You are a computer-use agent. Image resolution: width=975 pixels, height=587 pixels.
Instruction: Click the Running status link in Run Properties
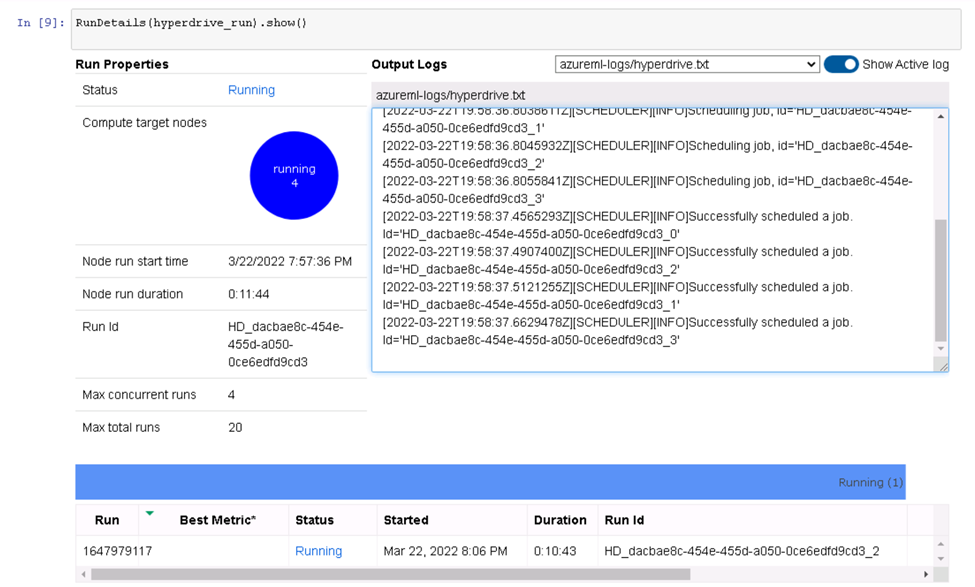point(251,90)
